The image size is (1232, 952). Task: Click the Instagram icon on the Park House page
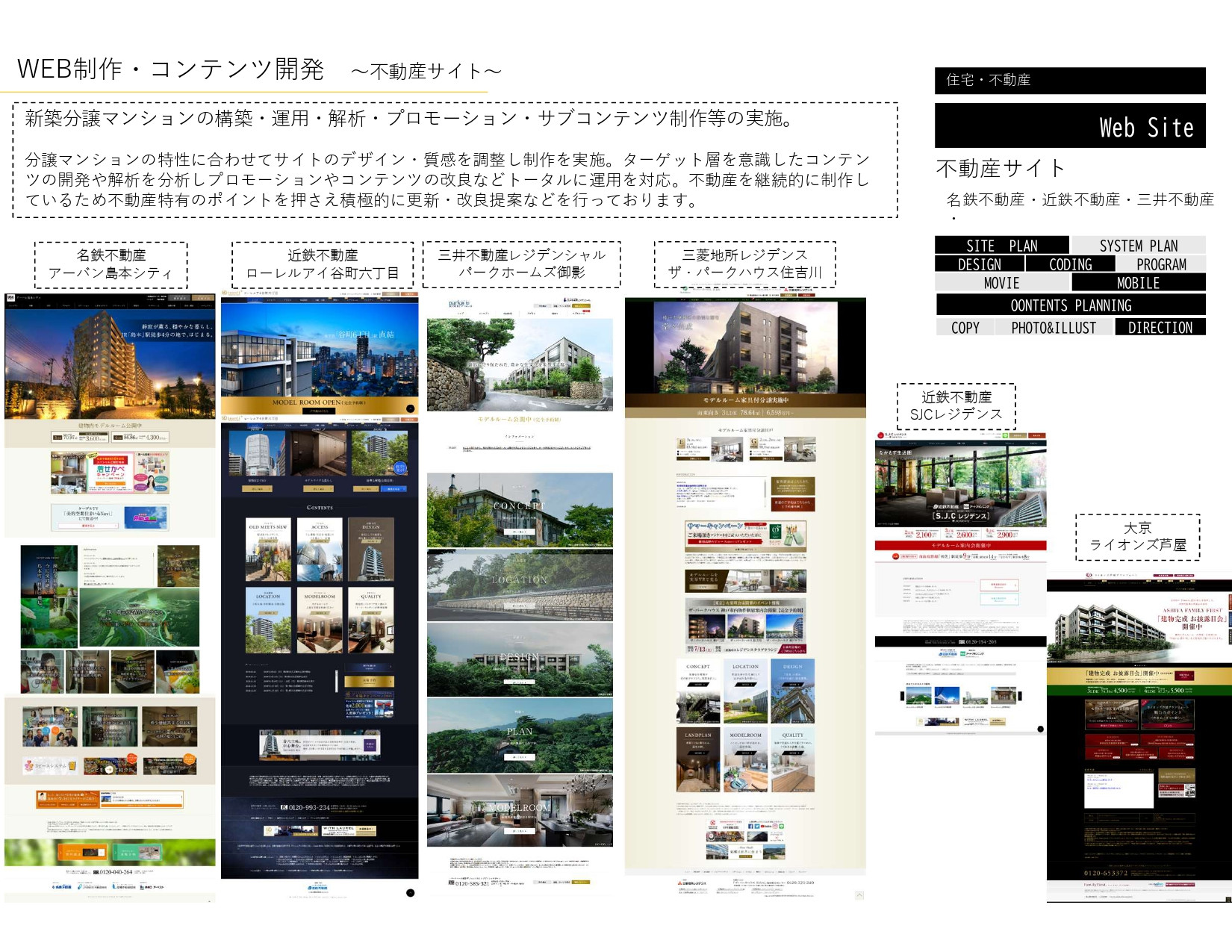775,827
